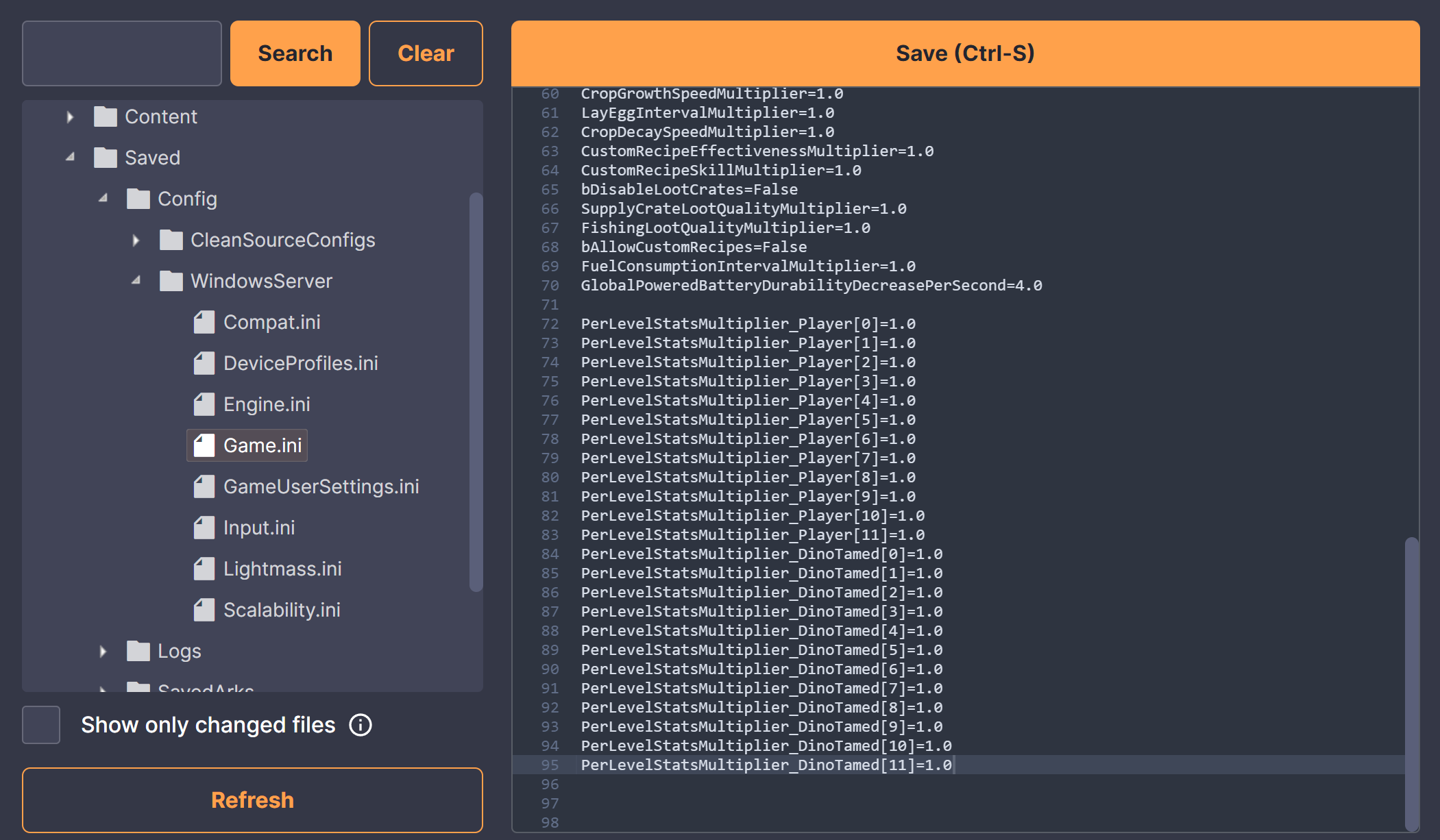Click the Scalability.ini file icon
1440x840 pixels.
point(204,610)
